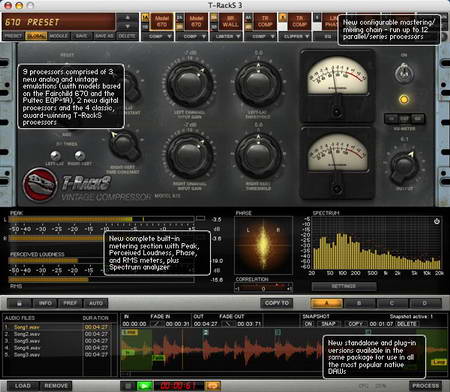Screen dimensions: 450x392
Task: Switch to the GLOBAL preset mode
Action: [36, 36]
